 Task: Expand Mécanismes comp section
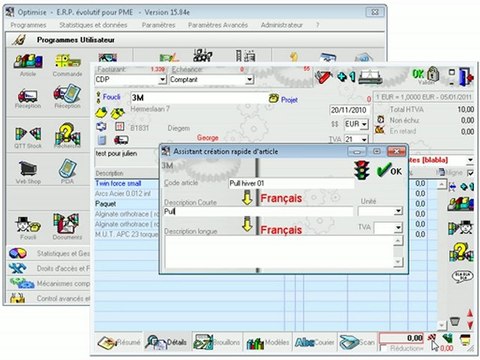(49, 283)
